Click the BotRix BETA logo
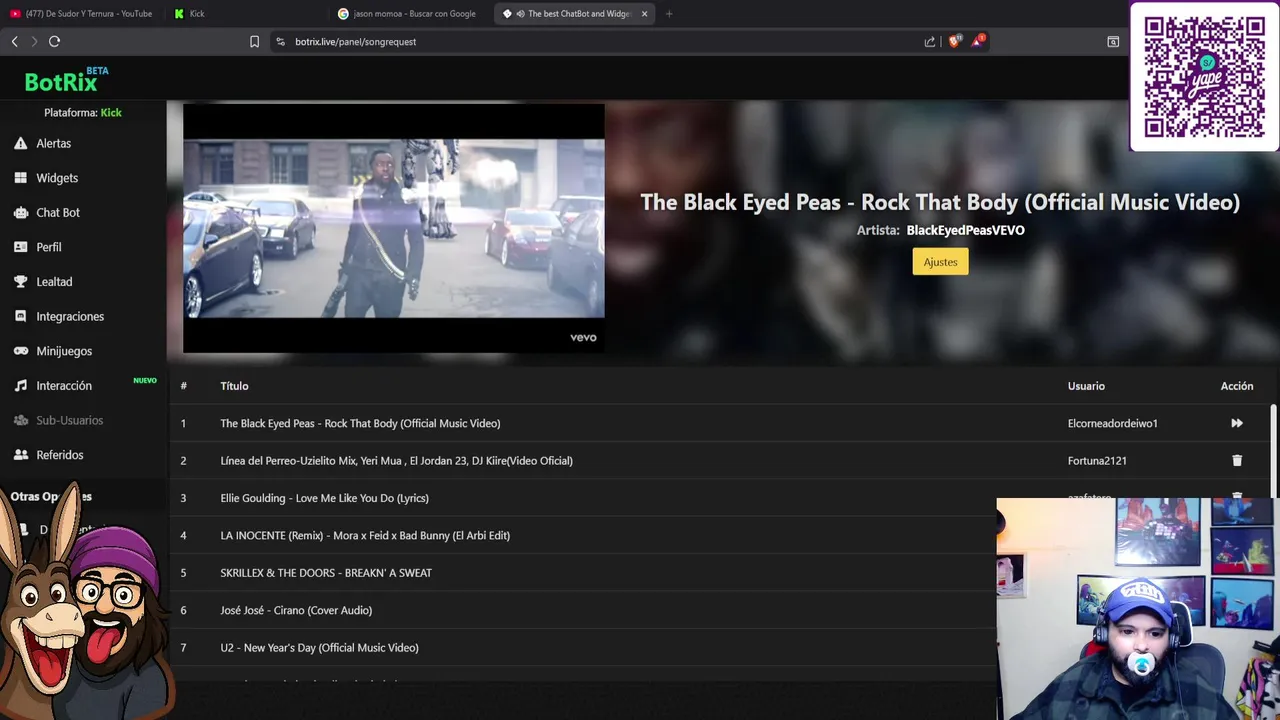This screenshot has height=720, width=1280. (x=67, y=79)
